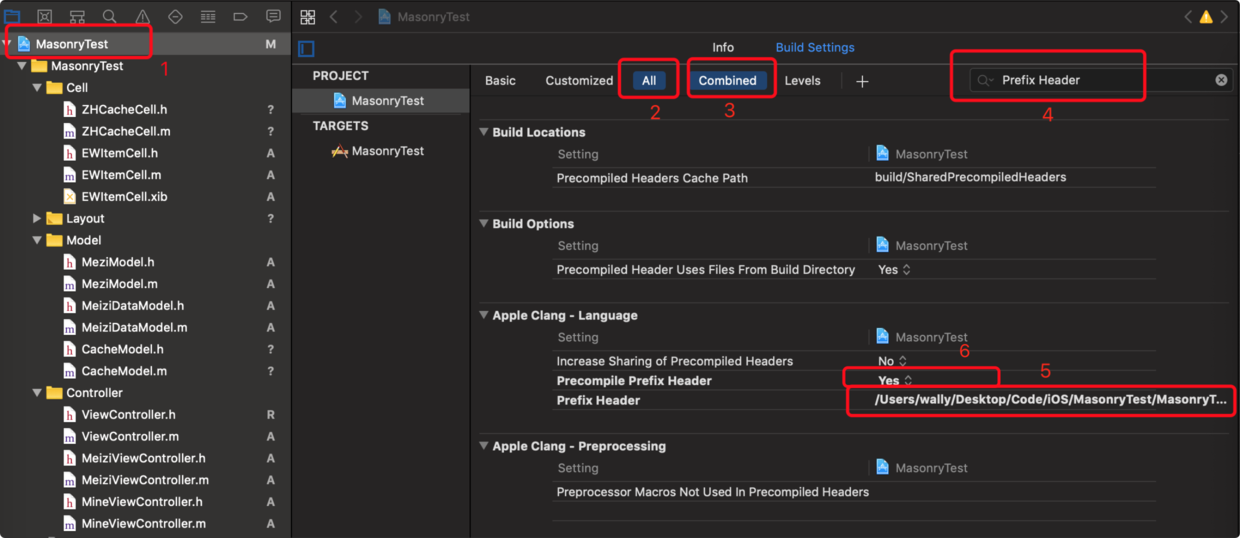Screen dimensions: 1240x538
Task: Switch to the Info tab
Action: click(x=723, y=47)
